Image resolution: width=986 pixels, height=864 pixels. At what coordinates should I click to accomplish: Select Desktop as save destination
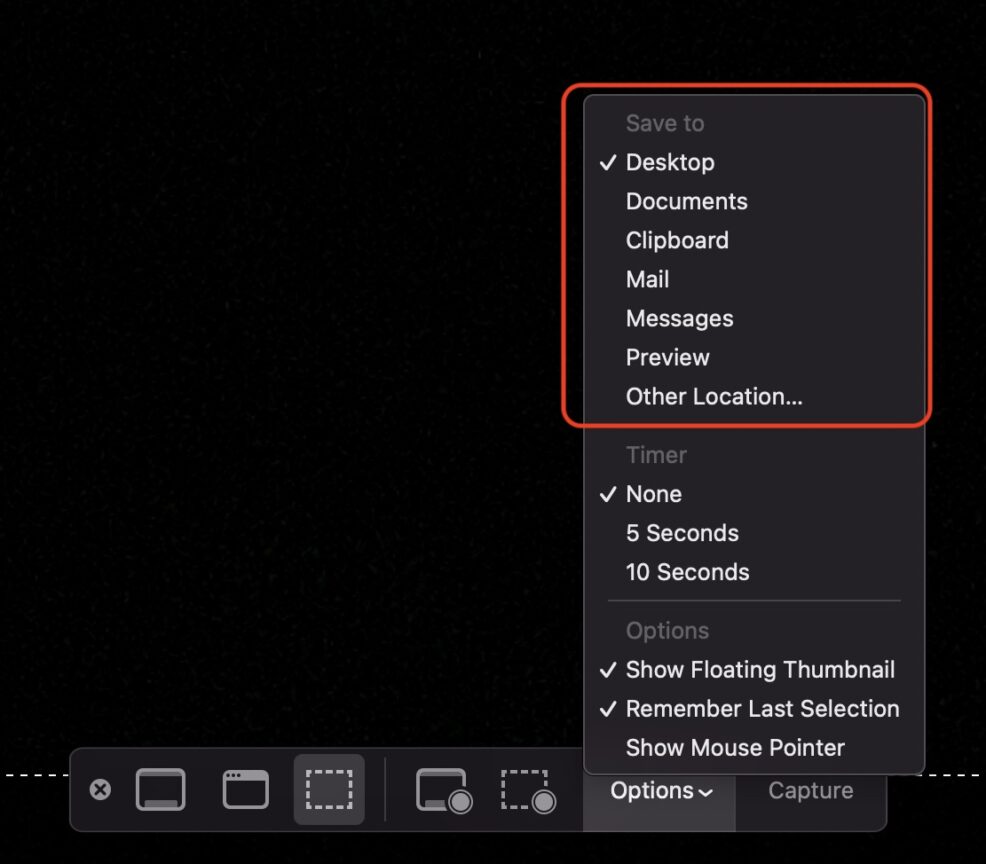pos(670,162)
